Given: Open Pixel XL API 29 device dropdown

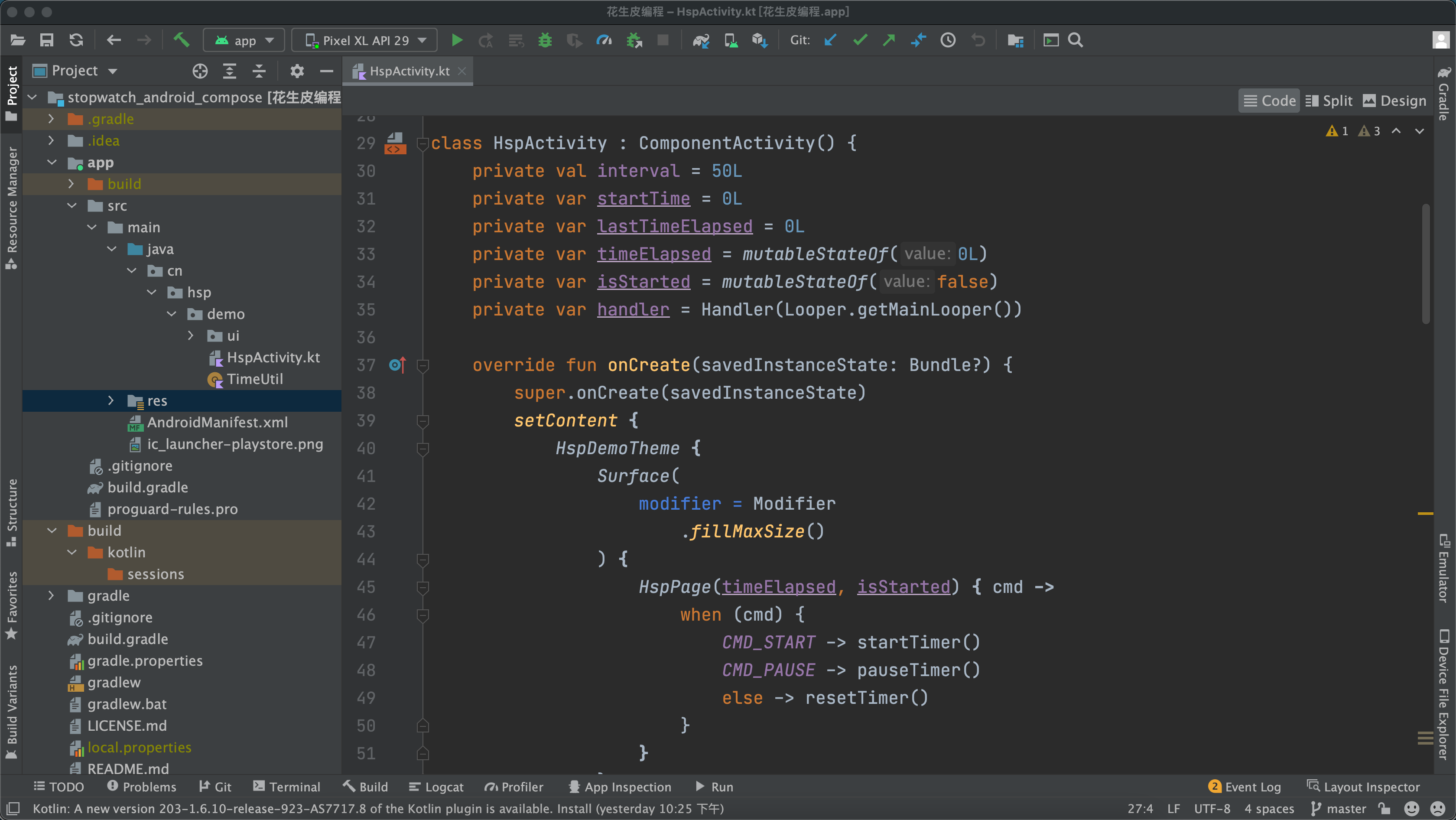Looking at the screenshot, I should click(x=365, y=40).
